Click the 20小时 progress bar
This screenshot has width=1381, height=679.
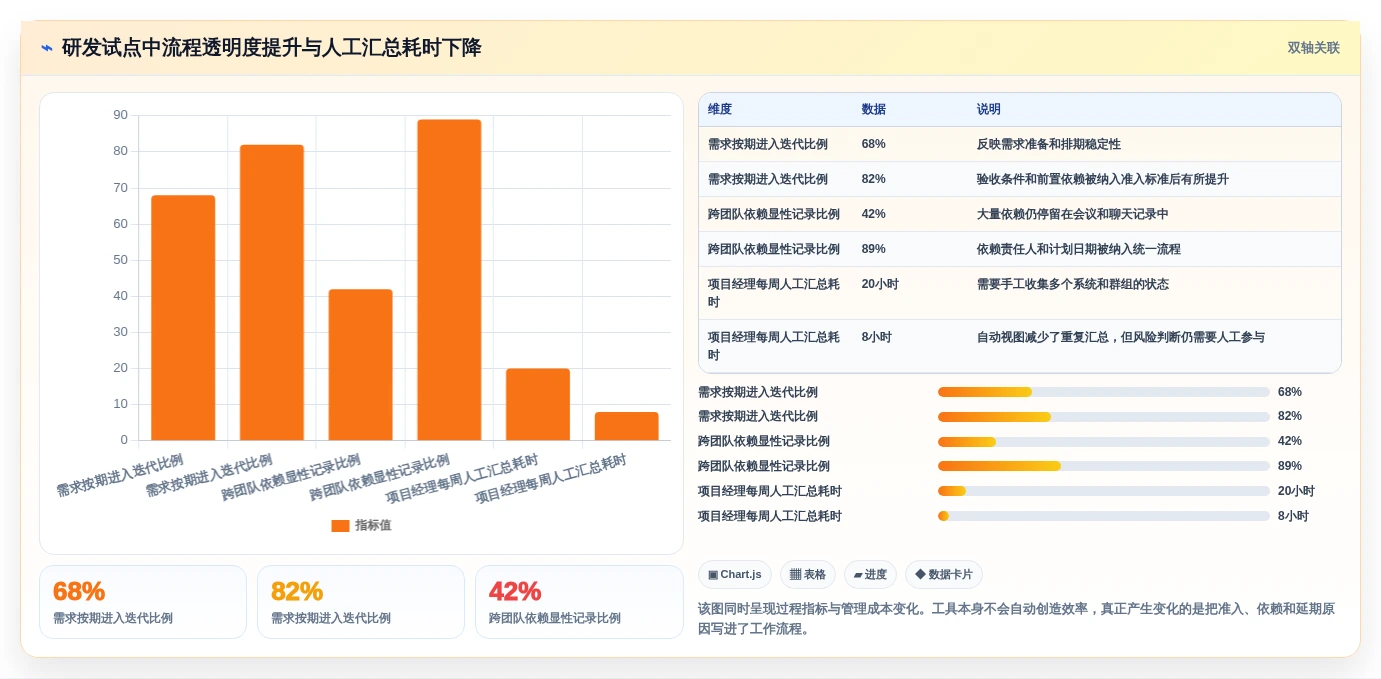(x=1104, y=491)
